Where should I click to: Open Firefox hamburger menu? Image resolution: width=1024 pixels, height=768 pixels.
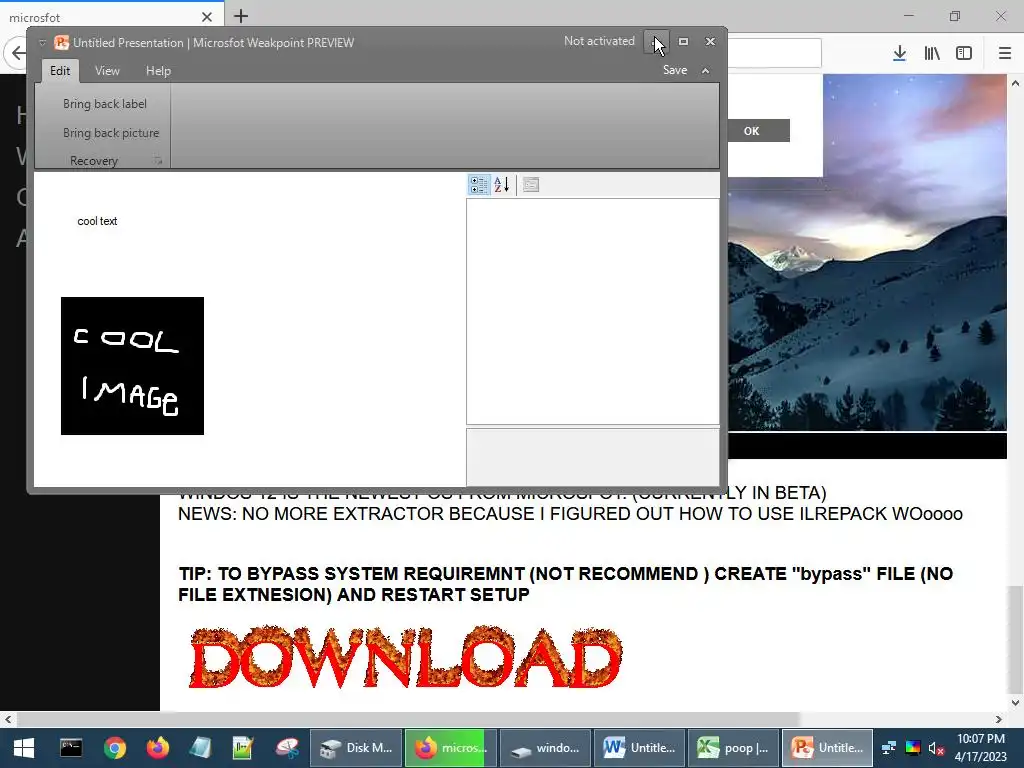click(1004, 53)
